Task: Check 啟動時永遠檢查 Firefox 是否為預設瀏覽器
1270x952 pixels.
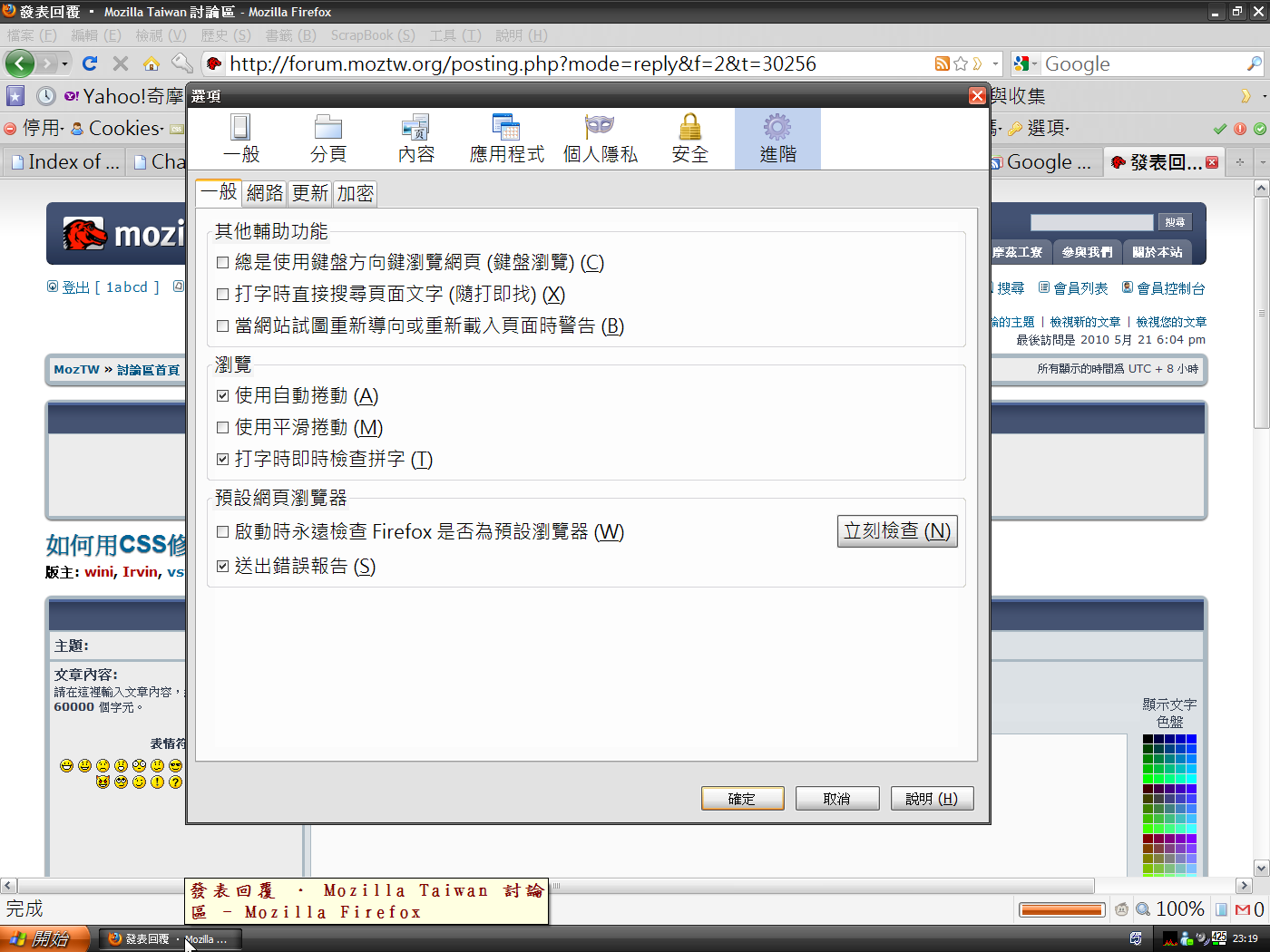Action: click(223, 532)
